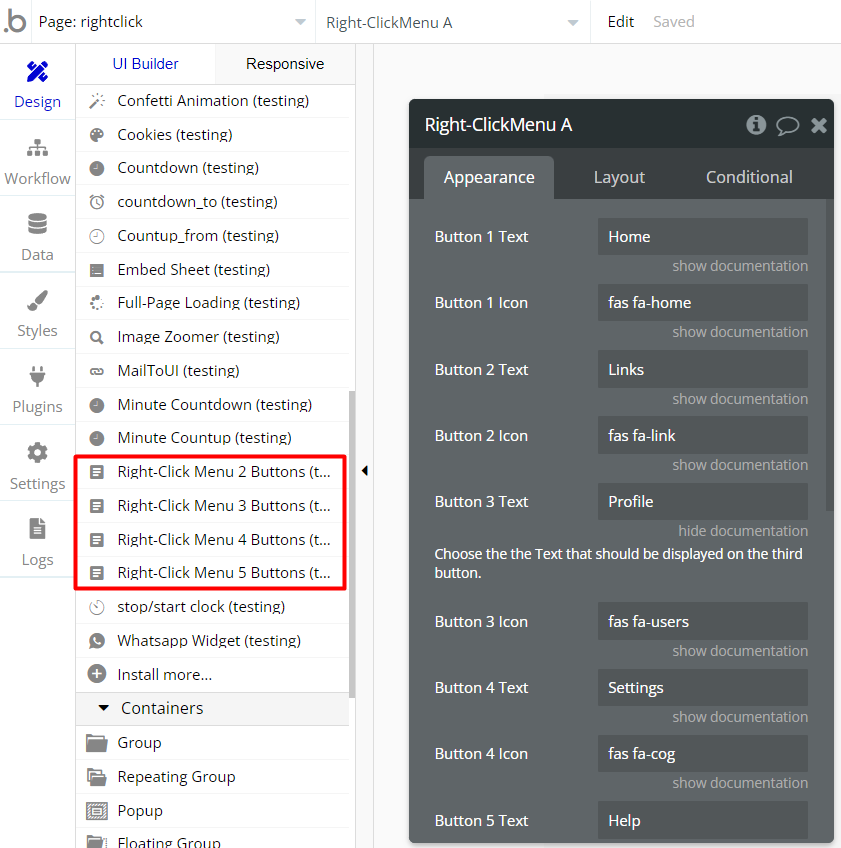This screenshot has height=848, width=841.
Task: Open the Logs section
Action: (x=37, y=542)
